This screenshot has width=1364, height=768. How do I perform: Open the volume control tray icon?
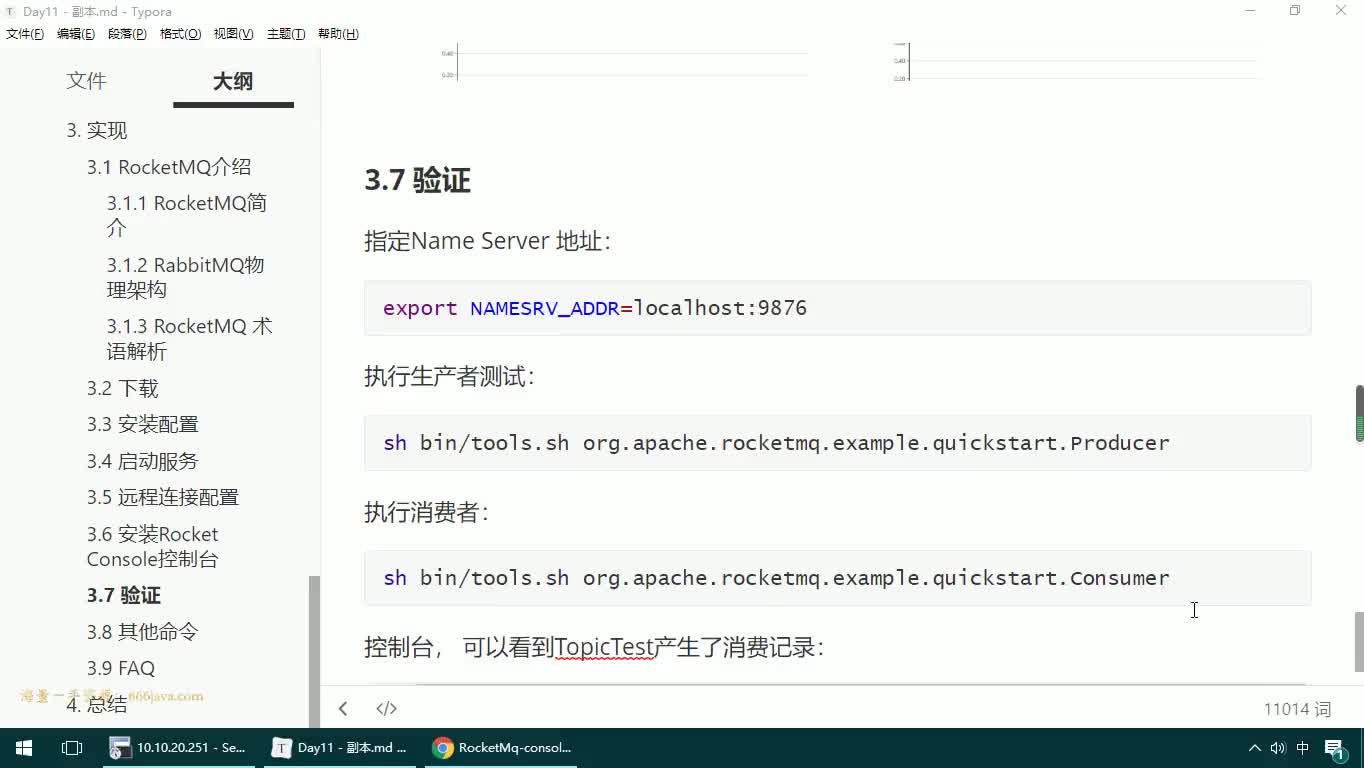pyautogui.click(x=1278, y=747)
